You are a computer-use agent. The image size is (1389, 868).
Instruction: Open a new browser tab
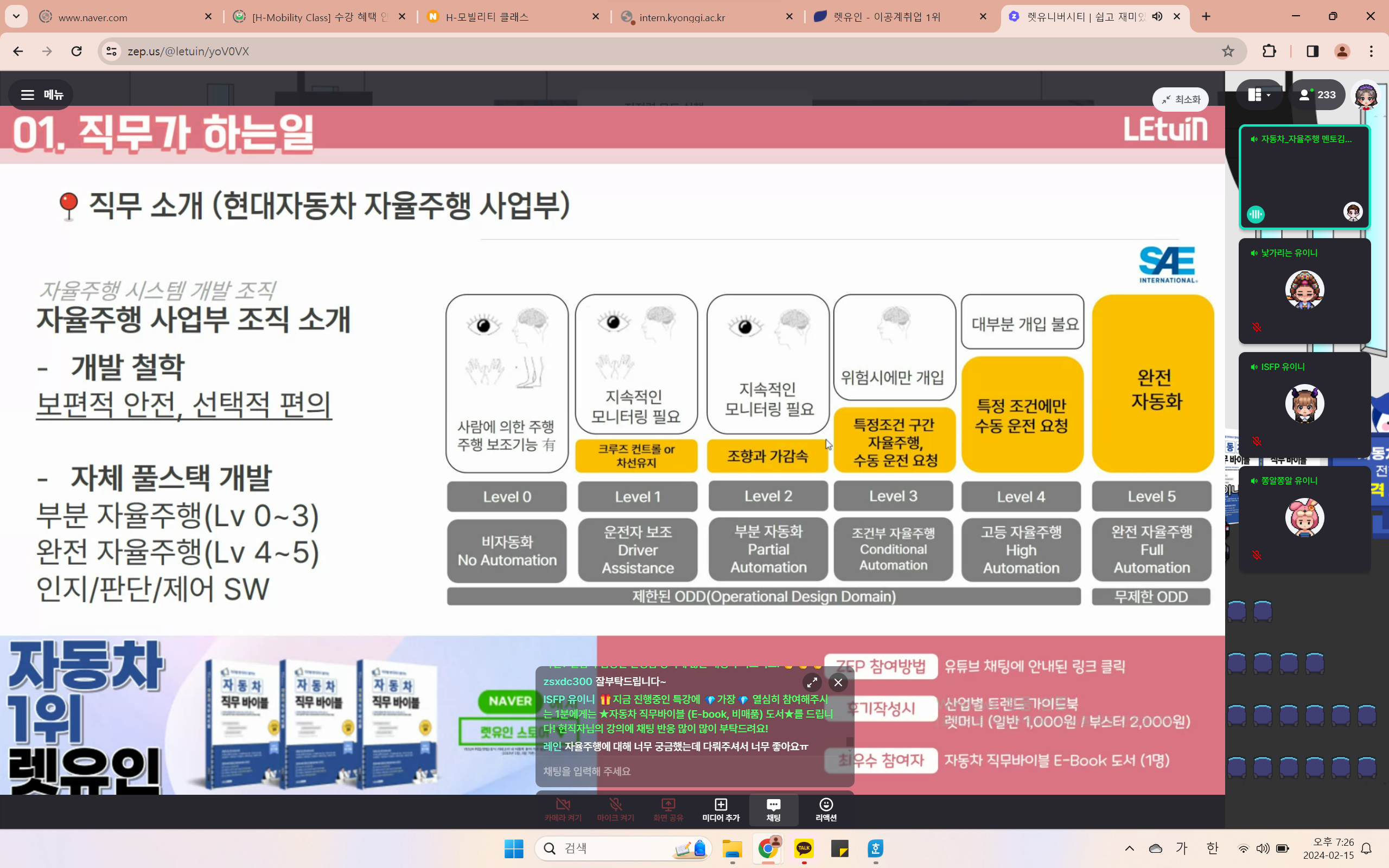[x=1206, y=17]
